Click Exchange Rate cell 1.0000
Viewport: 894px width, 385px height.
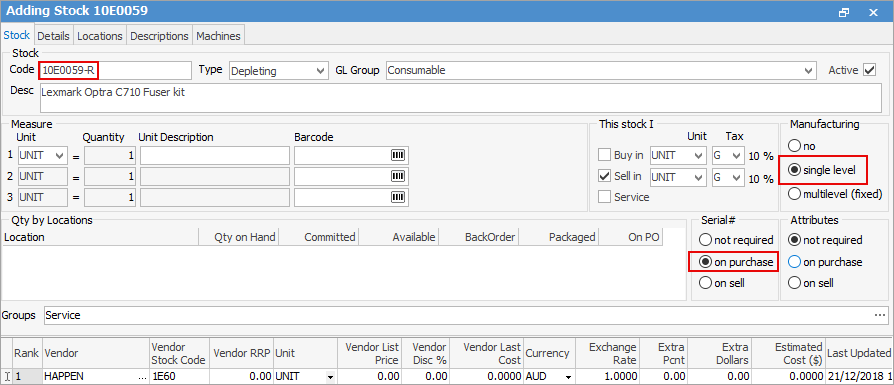(608, 377)
